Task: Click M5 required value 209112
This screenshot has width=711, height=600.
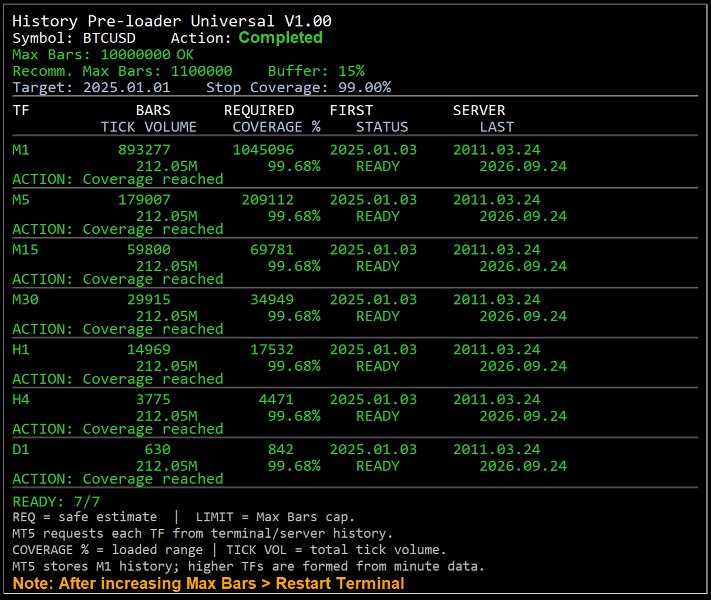Action: (x=268, y=200)
